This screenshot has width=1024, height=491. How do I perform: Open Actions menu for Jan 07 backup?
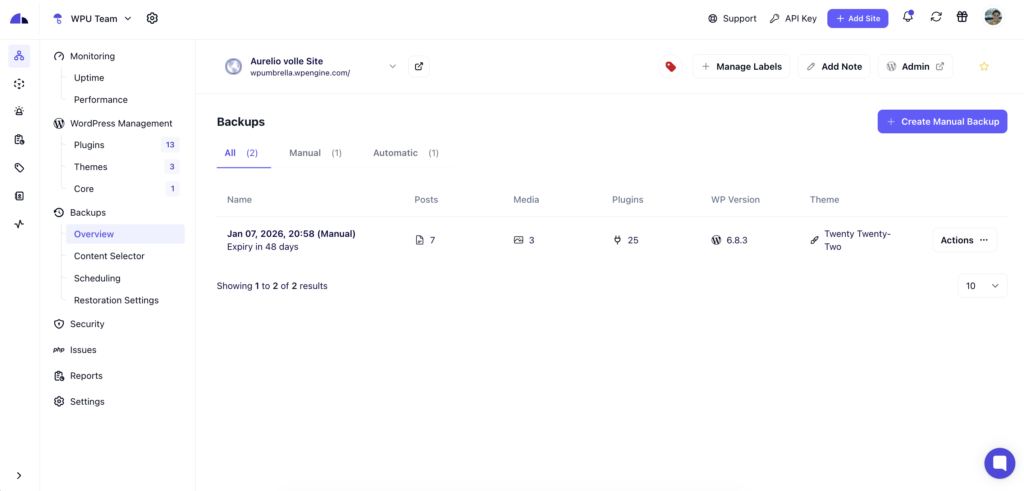click(x=964, y=240)
